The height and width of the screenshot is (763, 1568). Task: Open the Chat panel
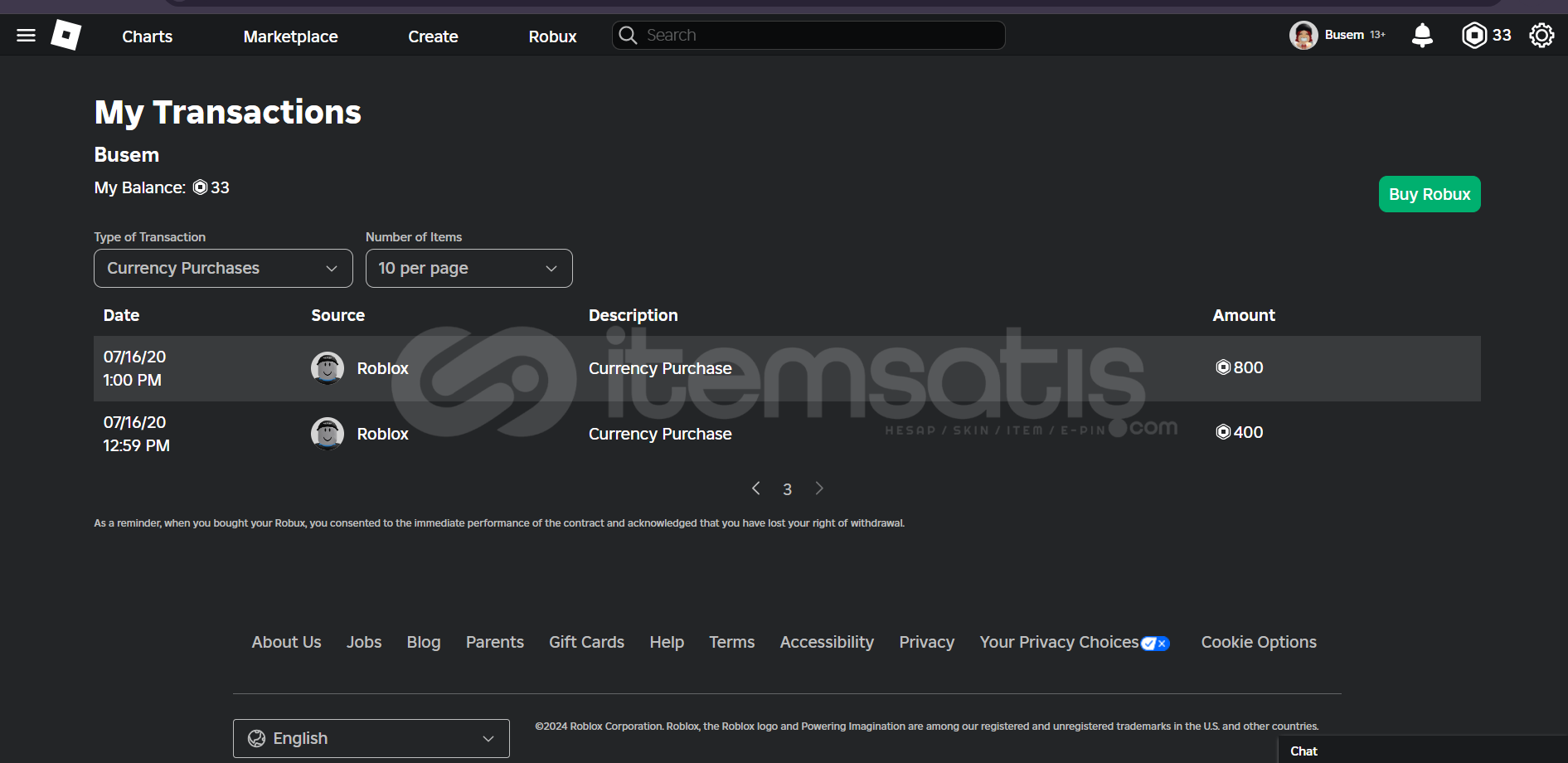tap(1423, 751)
